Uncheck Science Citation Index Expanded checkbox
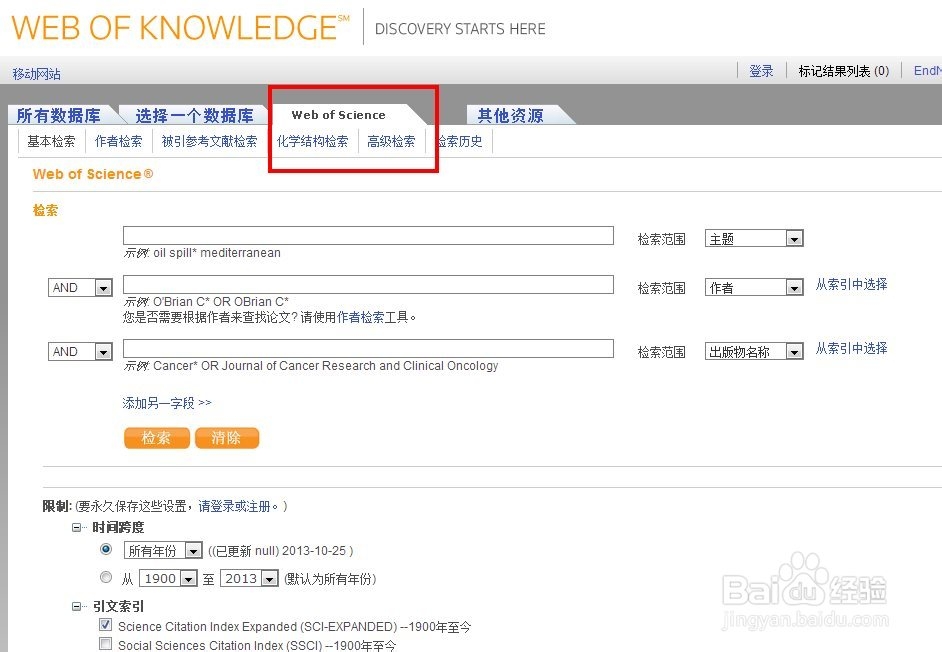The width and height of the screenshot is (942, 652). (106, 624)
